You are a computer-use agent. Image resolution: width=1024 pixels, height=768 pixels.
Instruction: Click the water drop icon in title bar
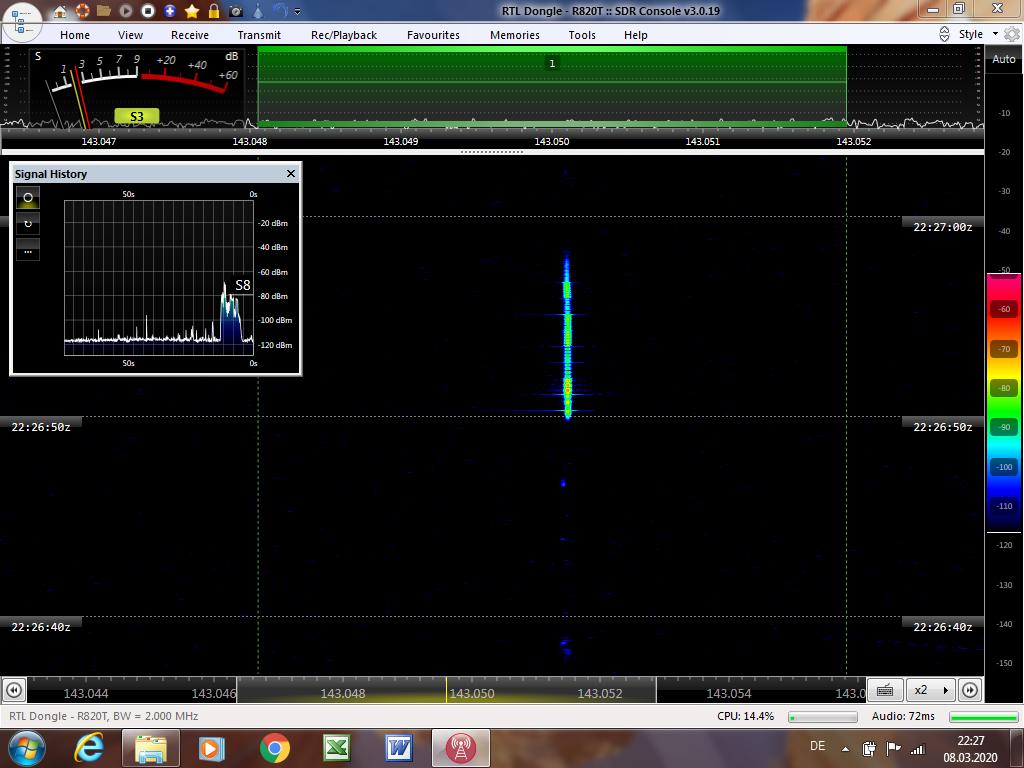[x=258, y=11]
